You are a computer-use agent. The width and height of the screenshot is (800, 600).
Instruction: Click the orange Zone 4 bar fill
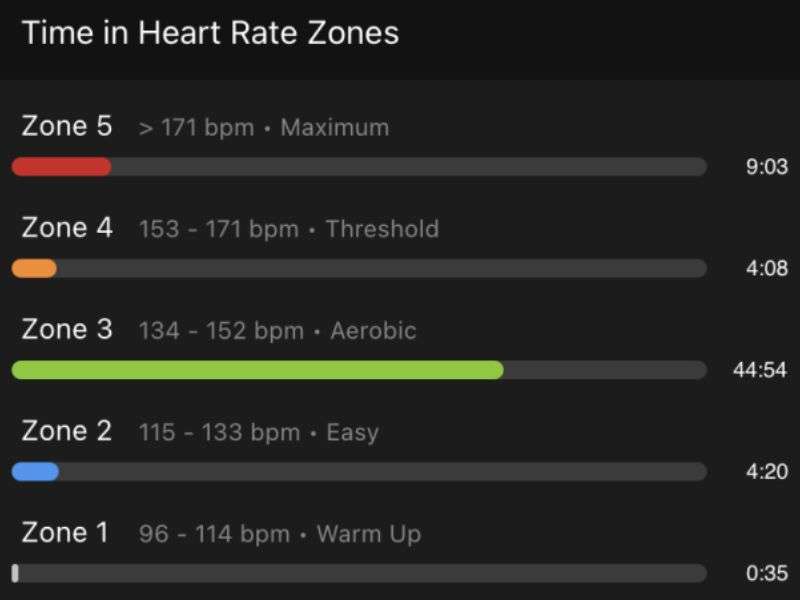[34, 268]
